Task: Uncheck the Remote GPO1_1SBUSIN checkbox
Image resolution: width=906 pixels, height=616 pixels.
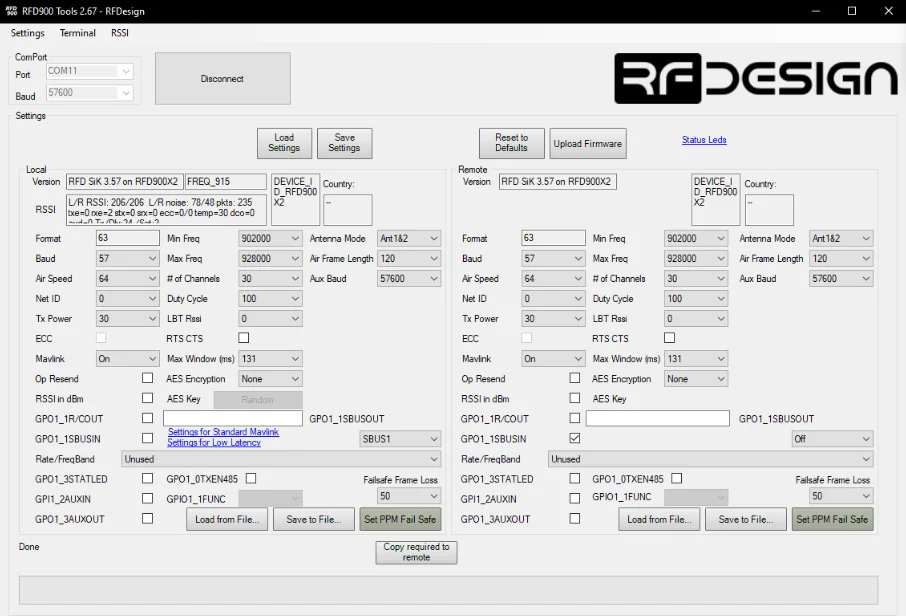Action: [574, 438]
